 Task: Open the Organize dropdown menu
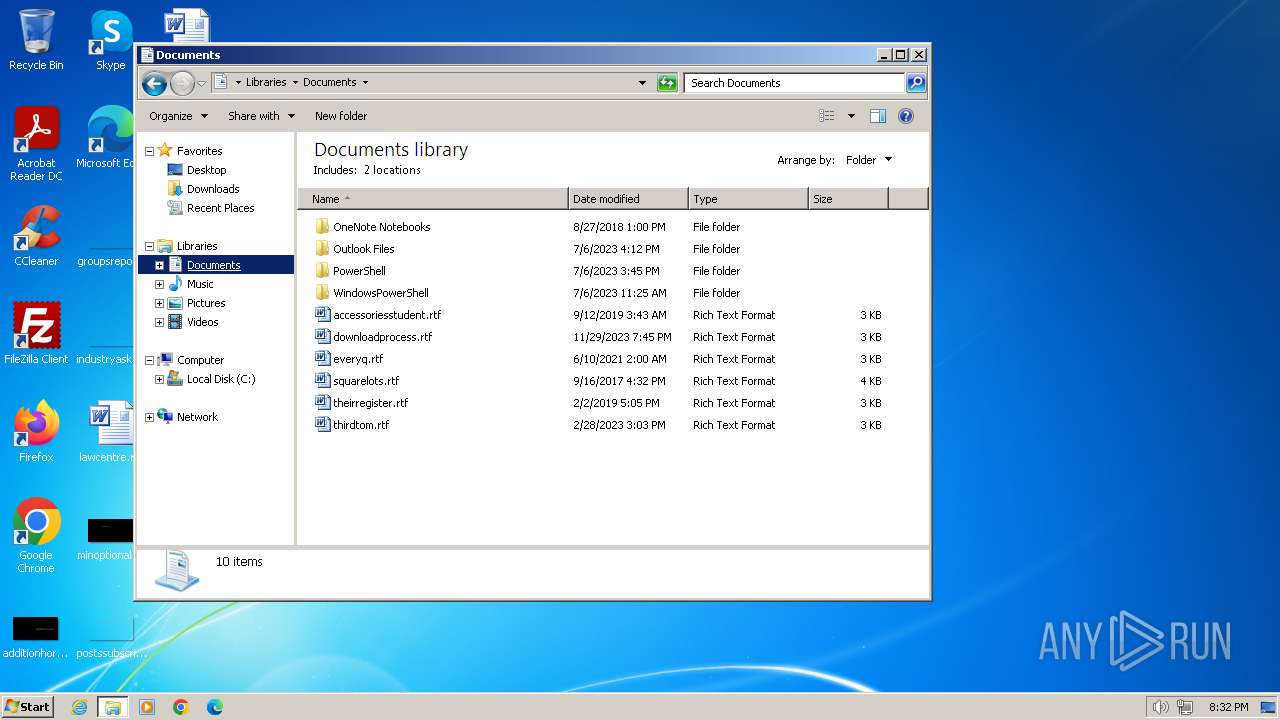pos(178,116)
